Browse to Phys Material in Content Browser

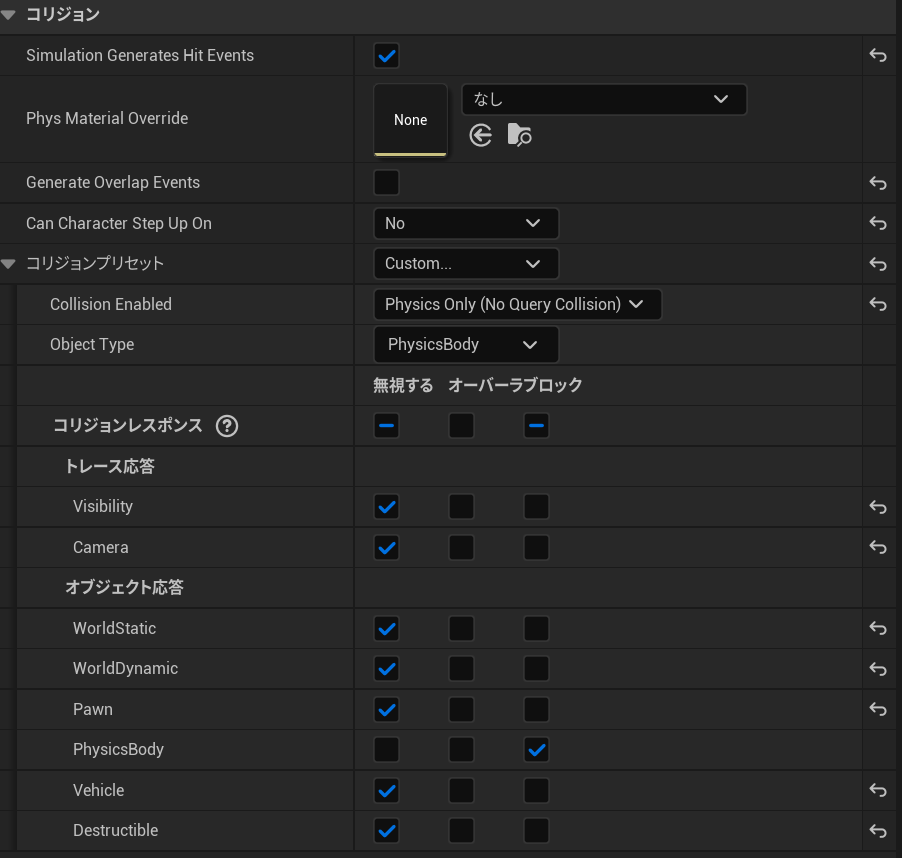pos(519,135)
